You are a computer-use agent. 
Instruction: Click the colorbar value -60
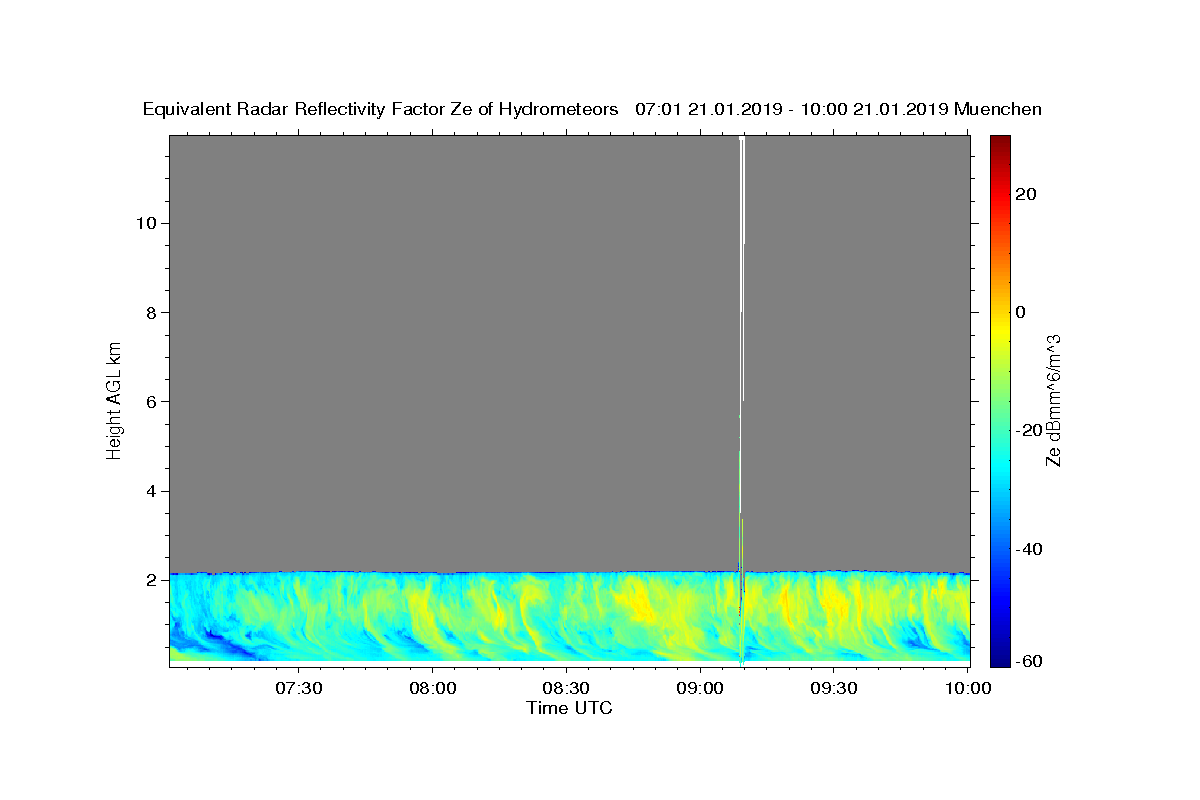(x=1027, y=661)
